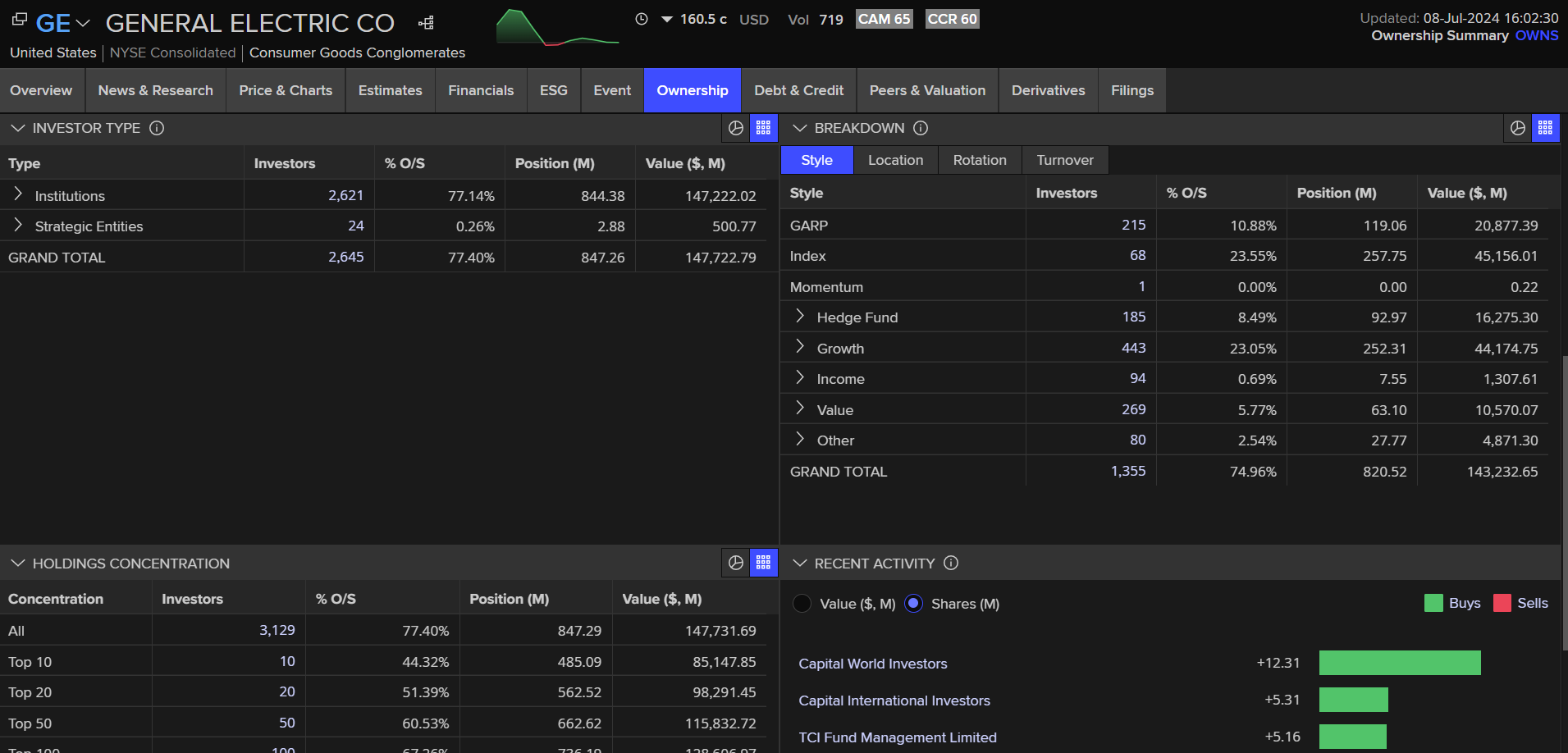Open pop-out window icon beside GE ticker
This screenshot has width=1568, height=753.
(20, 19)
